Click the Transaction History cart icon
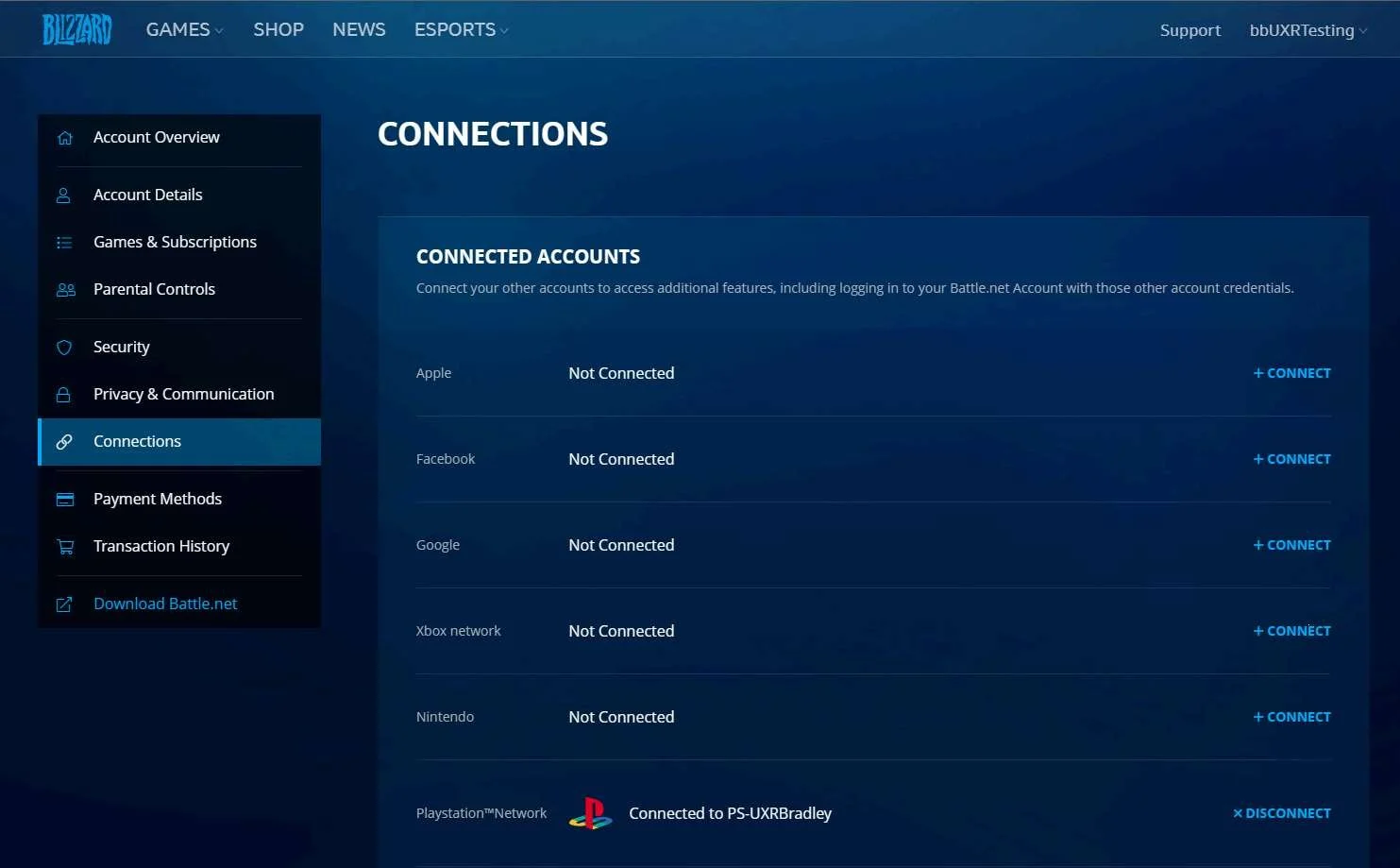The image size is (1400, 868). [65, 547]
